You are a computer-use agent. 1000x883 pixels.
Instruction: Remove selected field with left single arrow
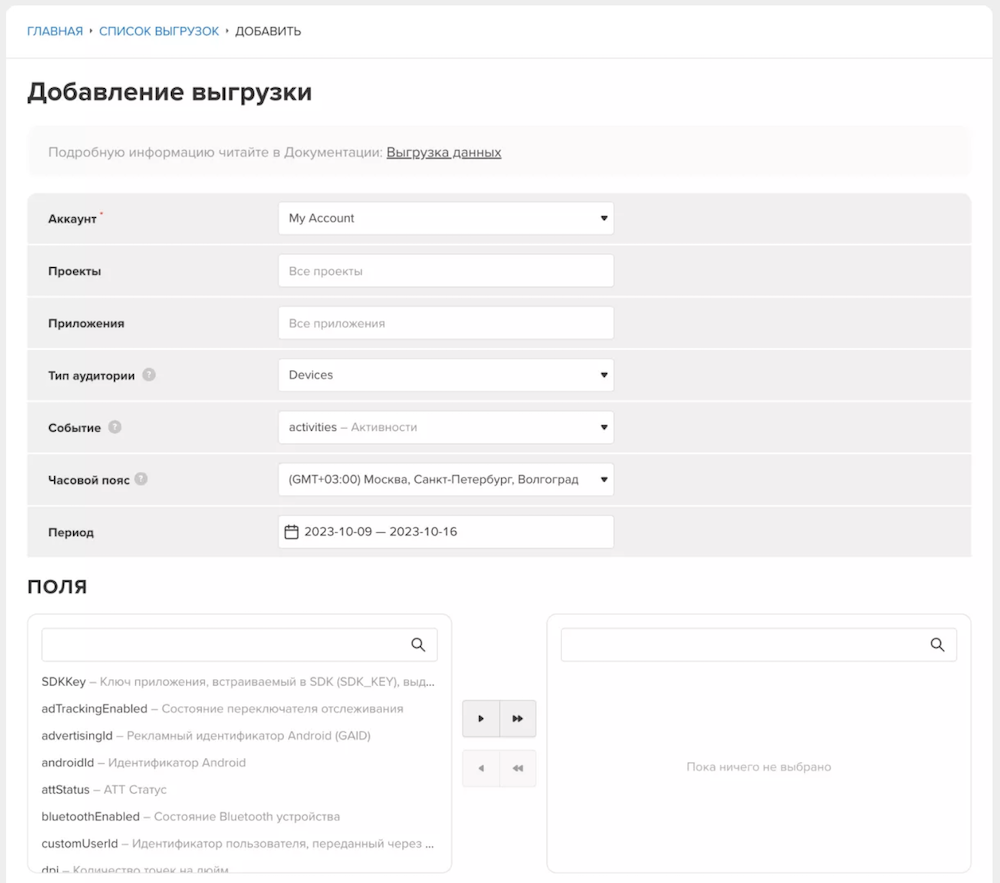481,768
